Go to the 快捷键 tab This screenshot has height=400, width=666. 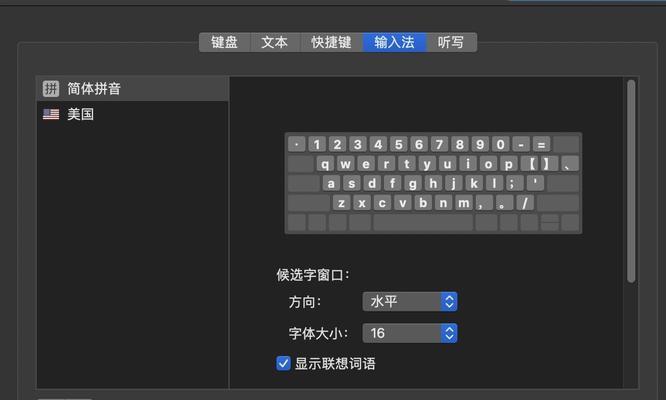pyautogui.click(x=331, y=42)
